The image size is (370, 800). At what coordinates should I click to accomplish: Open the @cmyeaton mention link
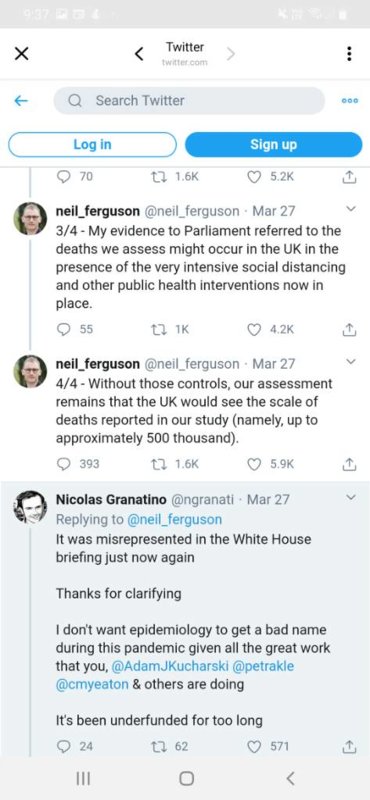(92, 685)
